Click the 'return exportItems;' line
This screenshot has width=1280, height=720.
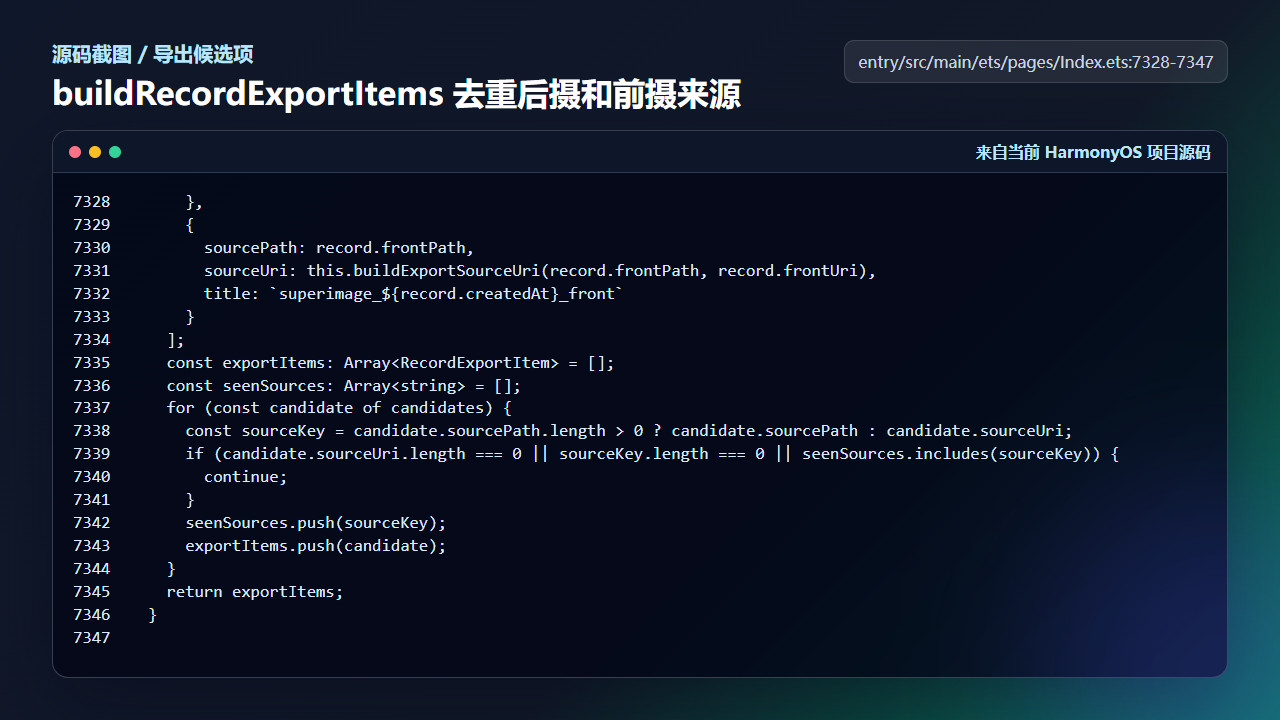(255, 593)
